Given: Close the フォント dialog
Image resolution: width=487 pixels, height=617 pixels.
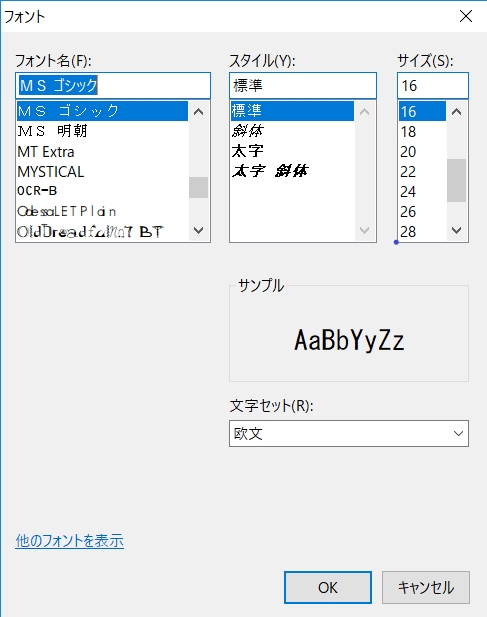Looking at the screenshot, I should (x=466, y=16).
